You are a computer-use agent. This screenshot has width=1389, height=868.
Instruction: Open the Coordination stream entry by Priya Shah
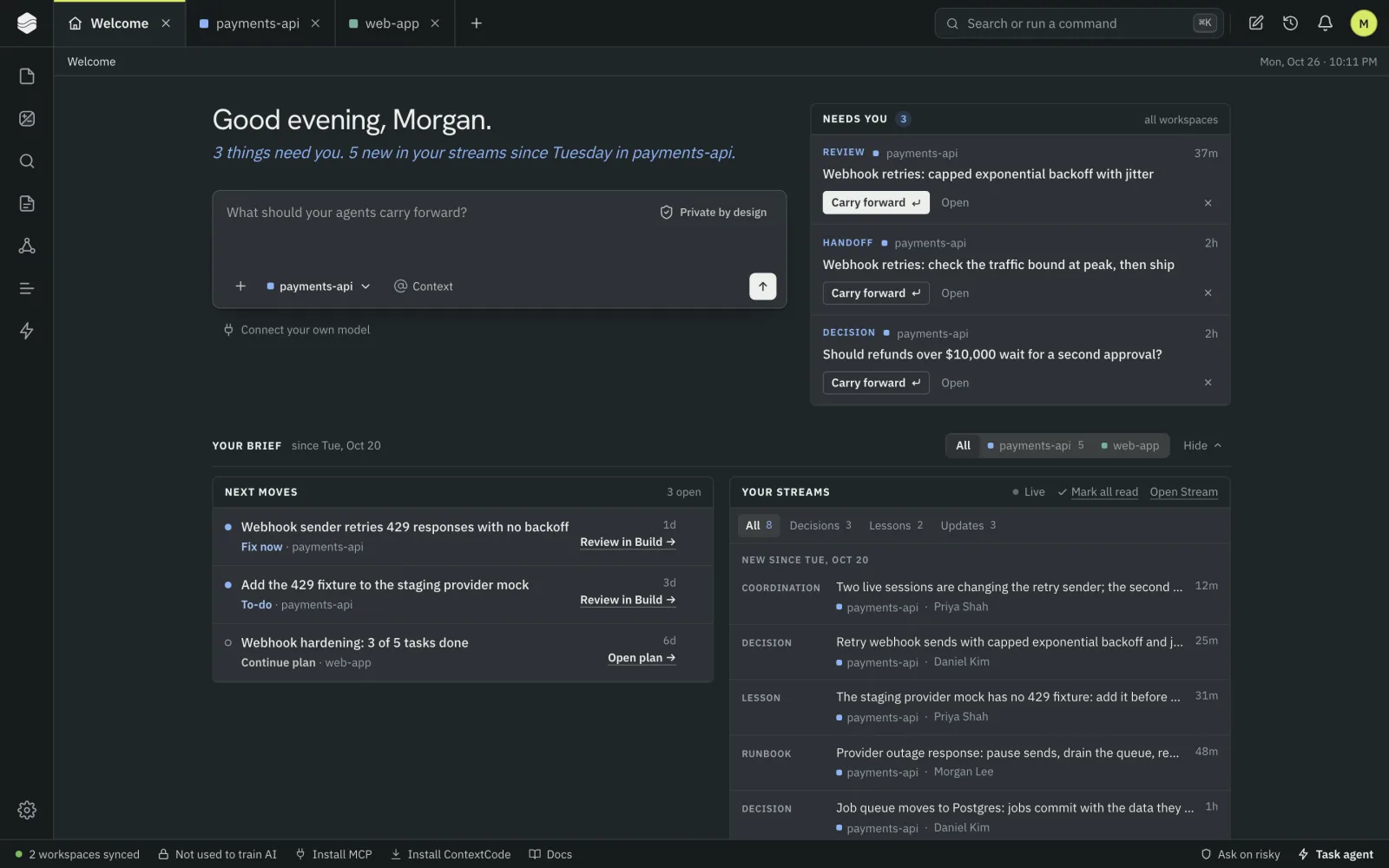[x=980, y=596]
